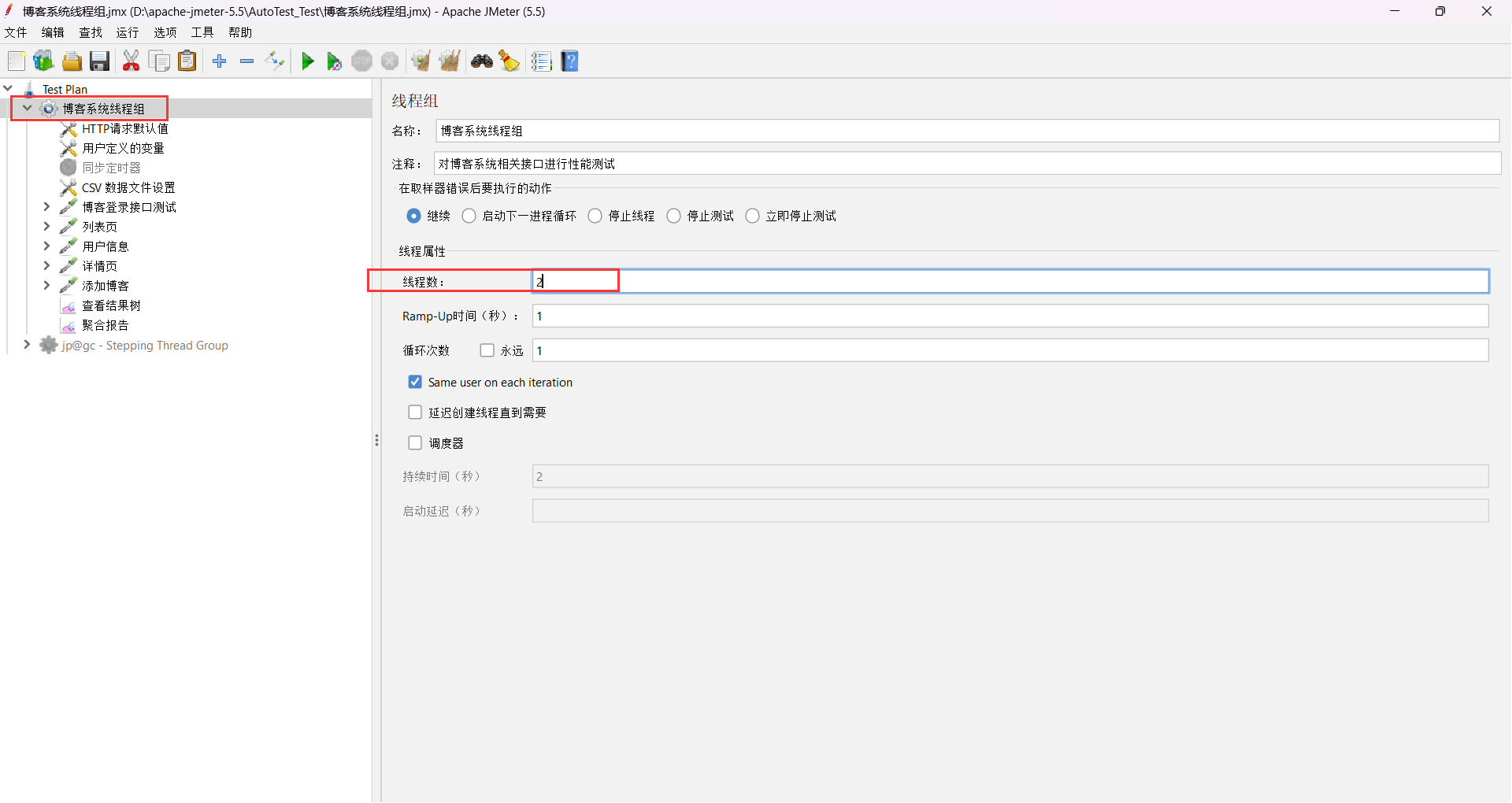
Task: Open the 编辑 menu
Action: pyautogui.click(x=53, y=32)
